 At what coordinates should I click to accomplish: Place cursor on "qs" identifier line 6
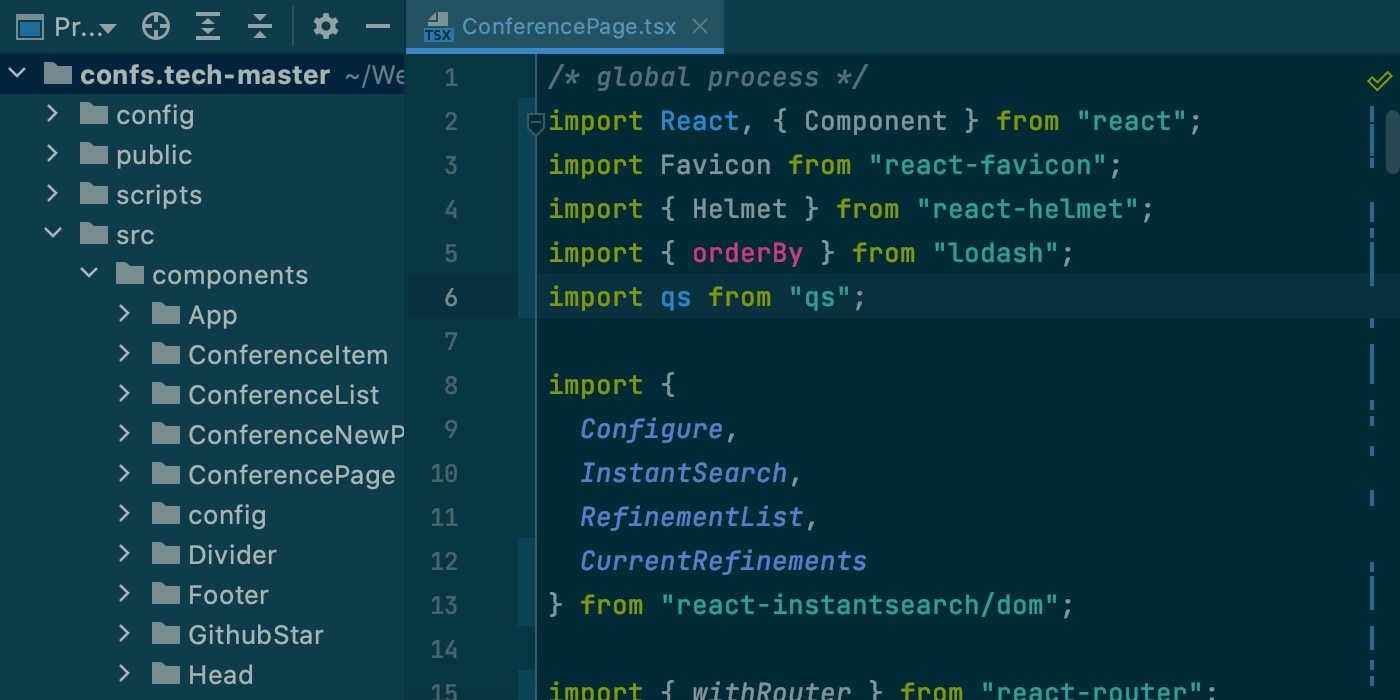coord(676,297)
